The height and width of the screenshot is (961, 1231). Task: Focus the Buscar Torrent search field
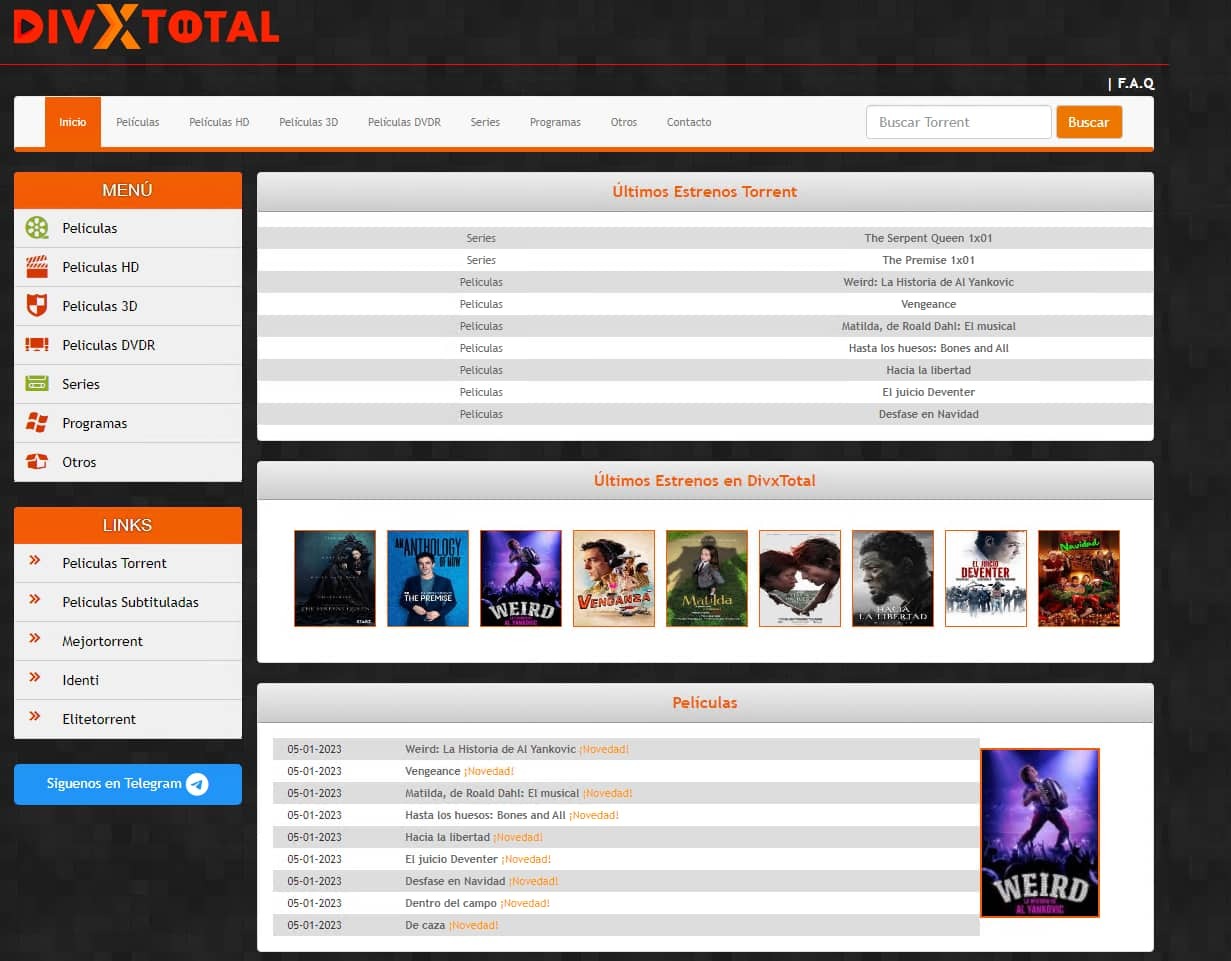coord(959,122)
